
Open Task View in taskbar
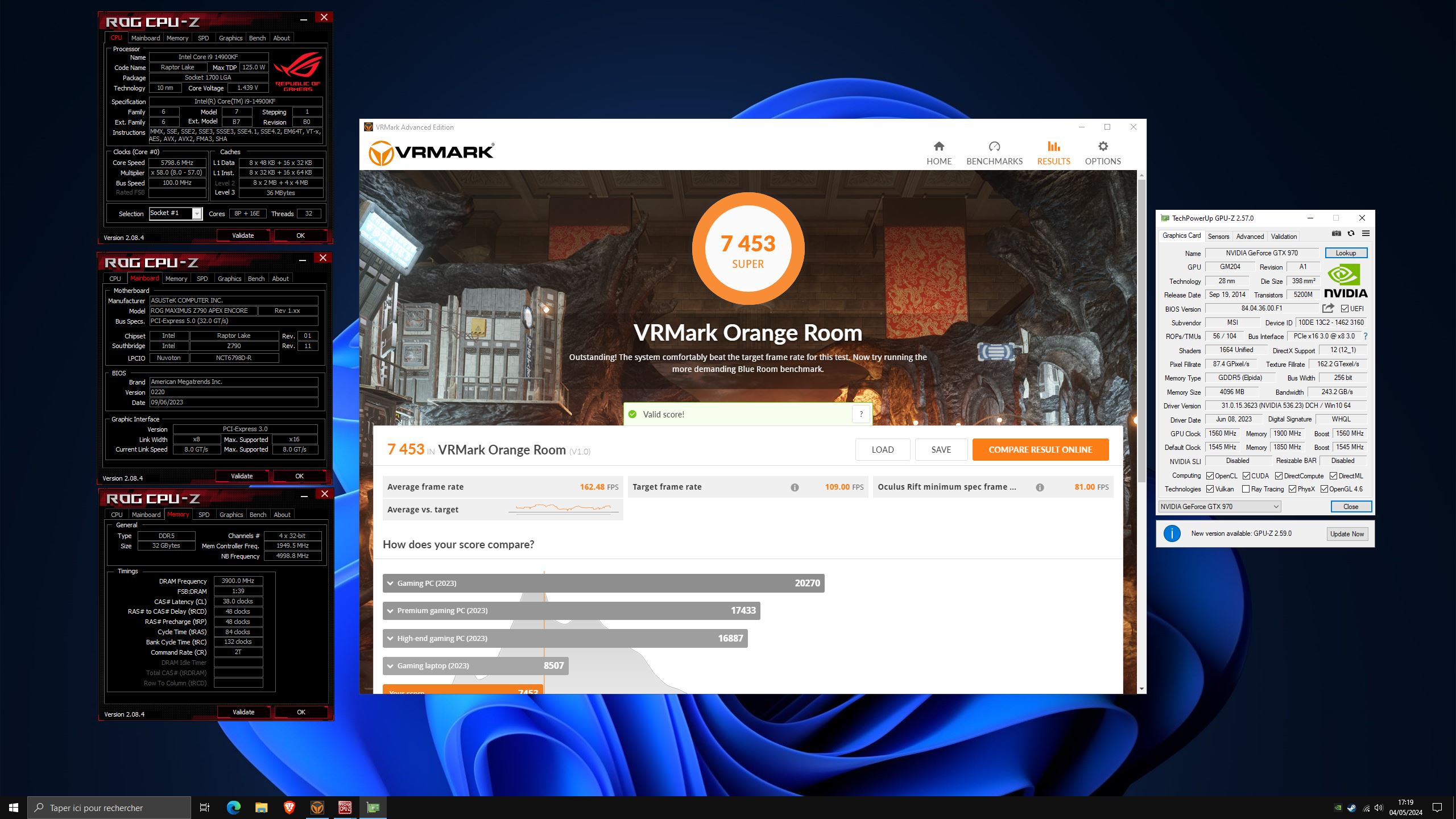pyautogui.click(x=205, y=808)
